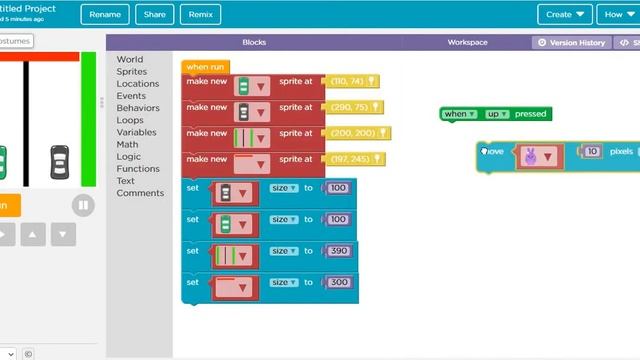Click the Share button
The image size is (640, 360).
coord(155,15)
